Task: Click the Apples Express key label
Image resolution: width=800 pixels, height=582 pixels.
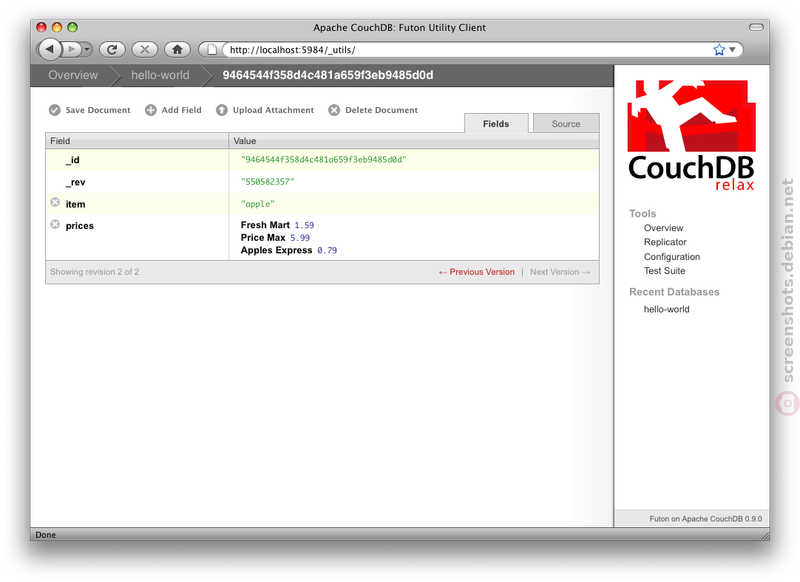Action: click(277, 250)
